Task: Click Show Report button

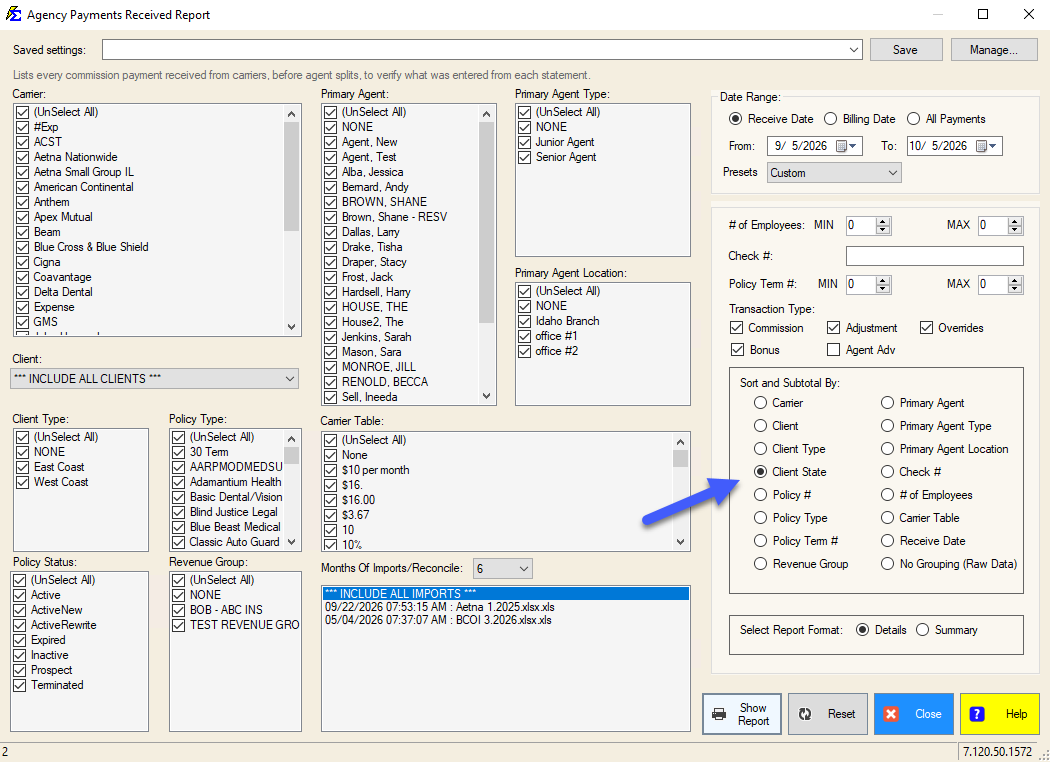Action: 741,714
